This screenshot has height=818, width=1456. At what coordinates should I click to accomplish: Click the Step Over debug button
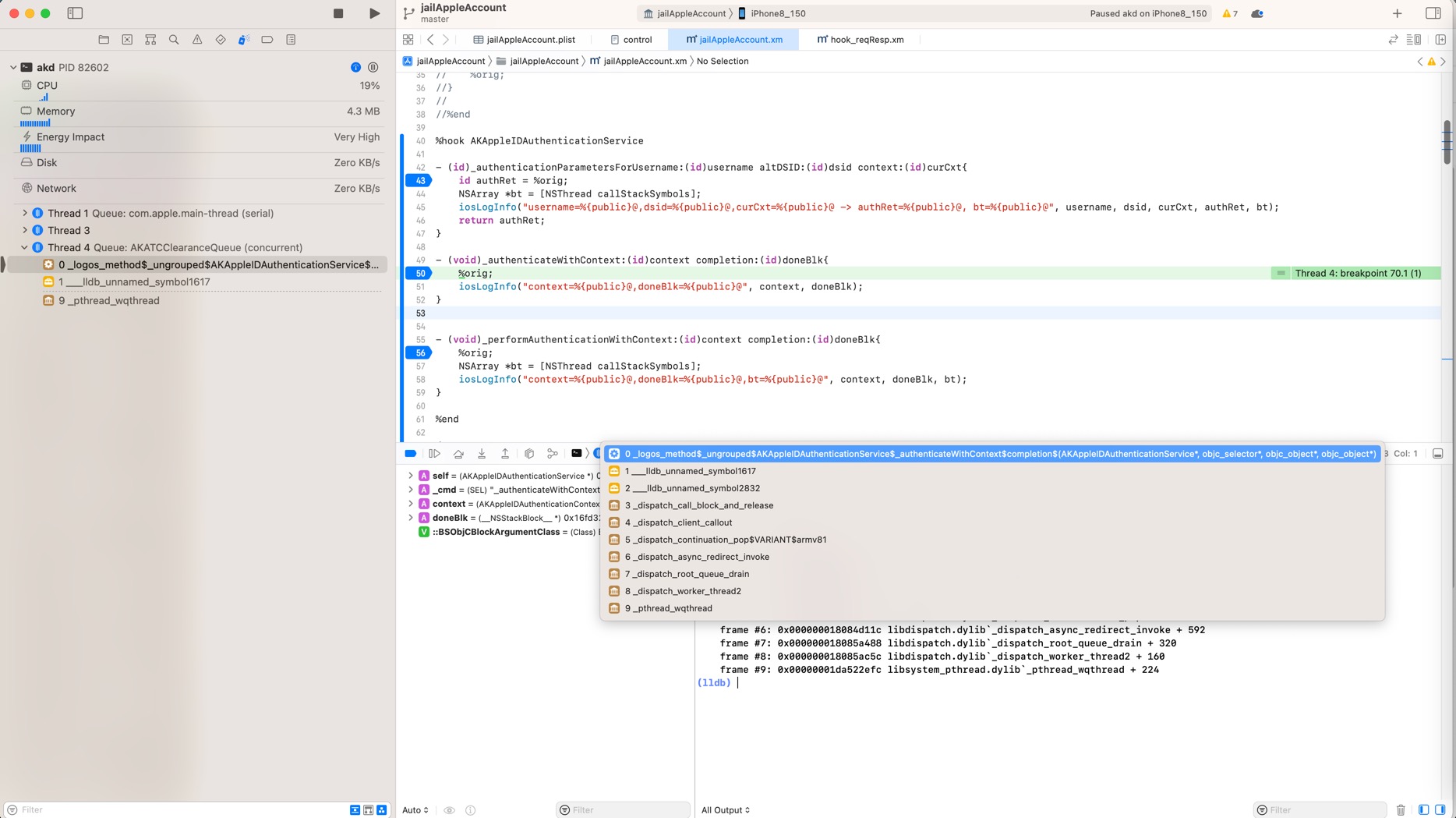click(458, 454)
